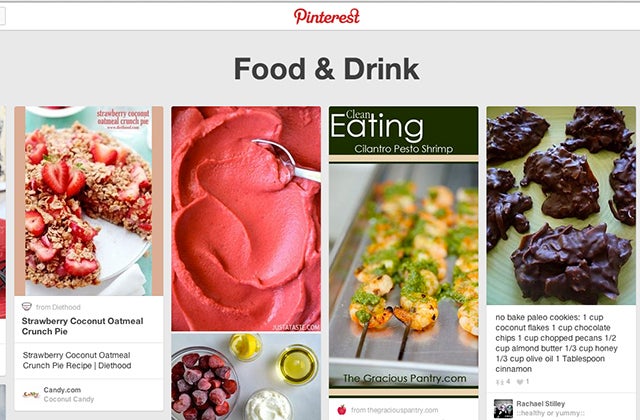This screenshot has width=640, height=420.
Task: Click the repin count icon under paleo cookies
Action: coord(500,382)
